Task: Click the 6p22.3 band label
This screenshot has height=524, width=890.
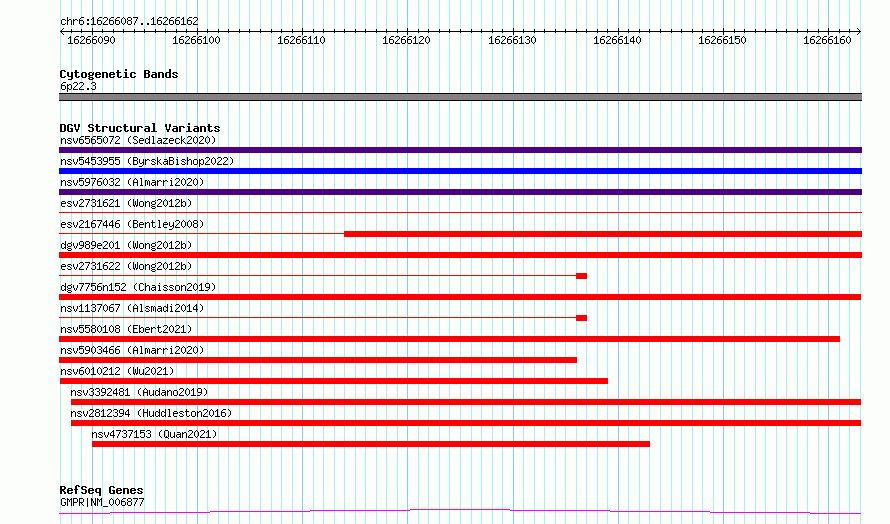Action: (x=78, y=86)
